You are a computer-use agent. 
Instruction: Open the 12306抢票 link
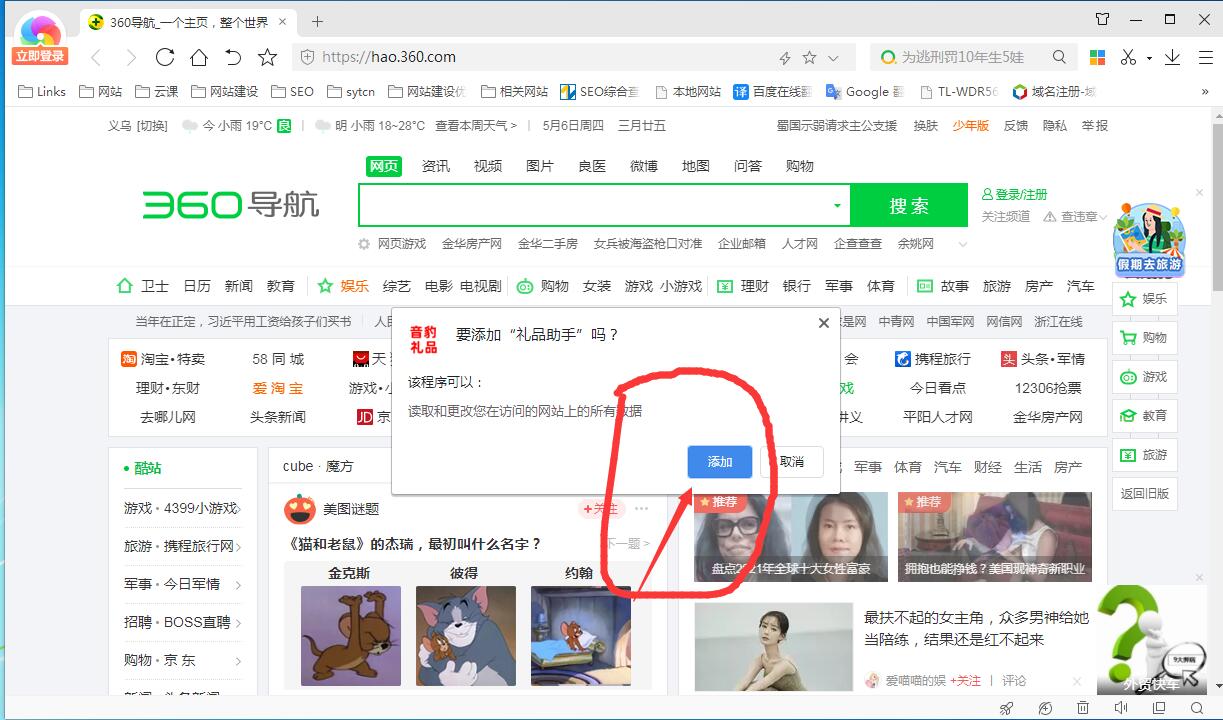[x=1048, y=388]
